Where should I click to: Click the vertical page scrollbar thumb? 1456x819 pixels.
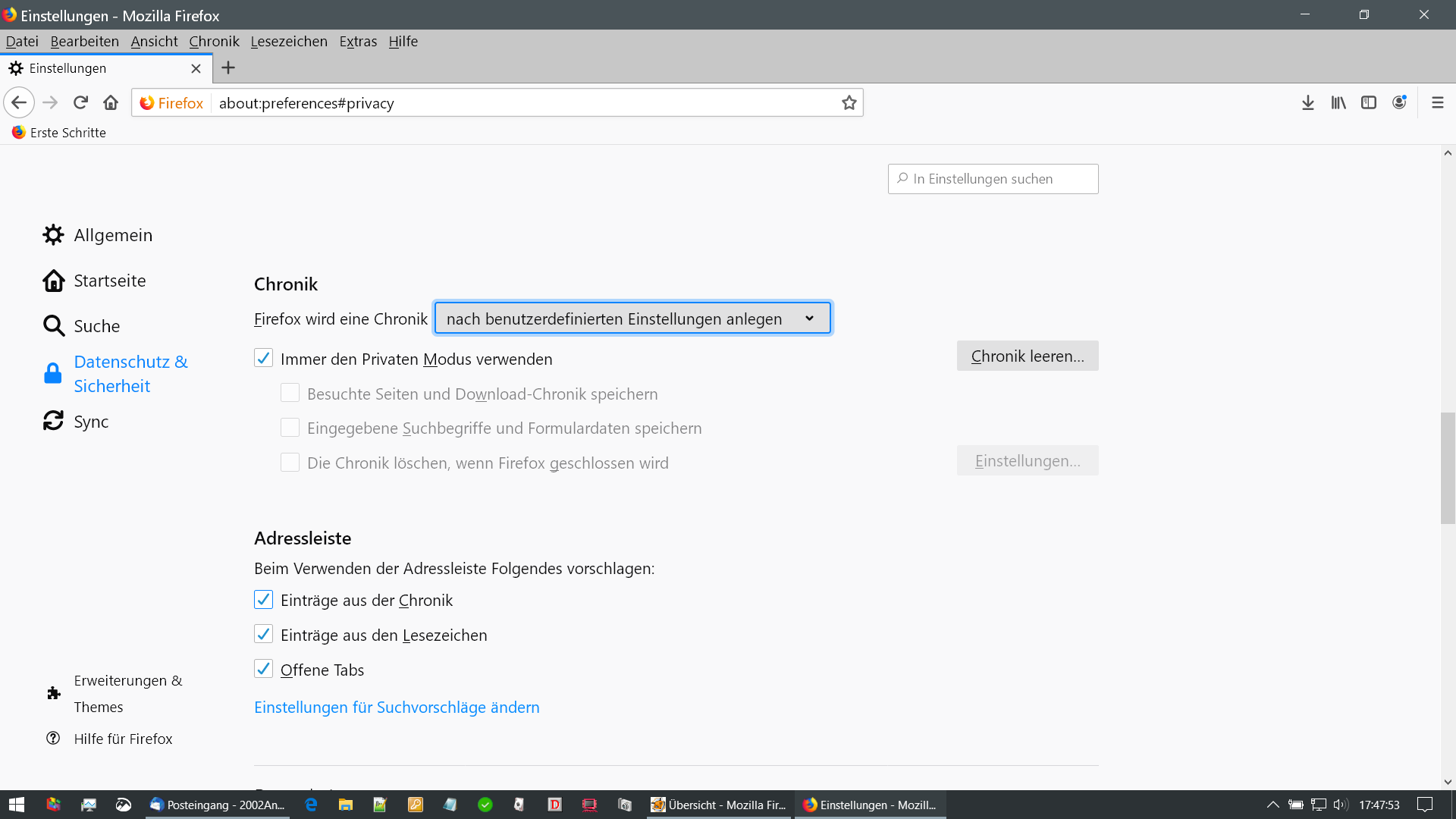1448,467
